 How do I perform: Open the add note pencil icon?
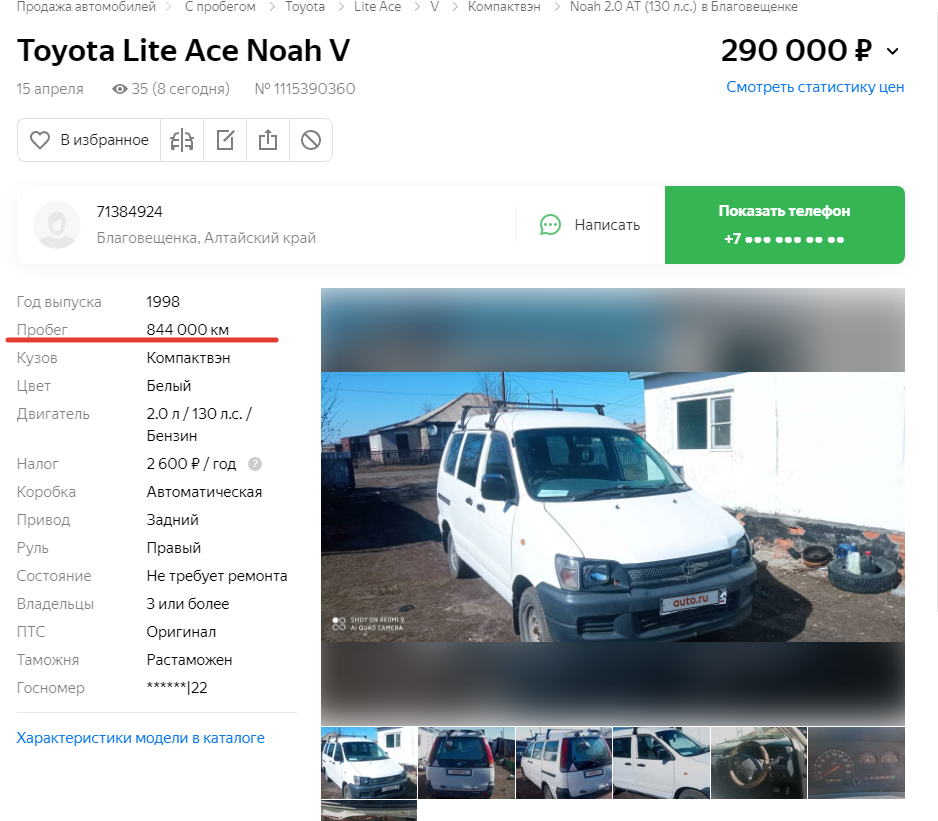225,140
